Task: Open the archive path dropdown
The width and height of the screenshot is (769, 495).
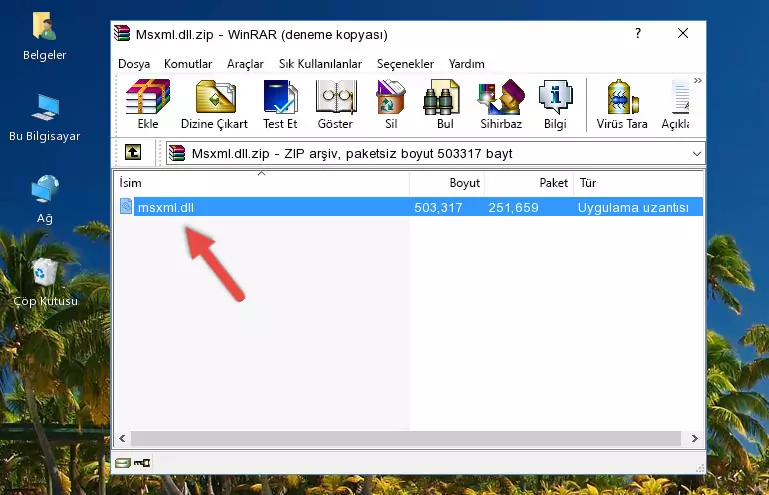Action: tap(696, 154)
